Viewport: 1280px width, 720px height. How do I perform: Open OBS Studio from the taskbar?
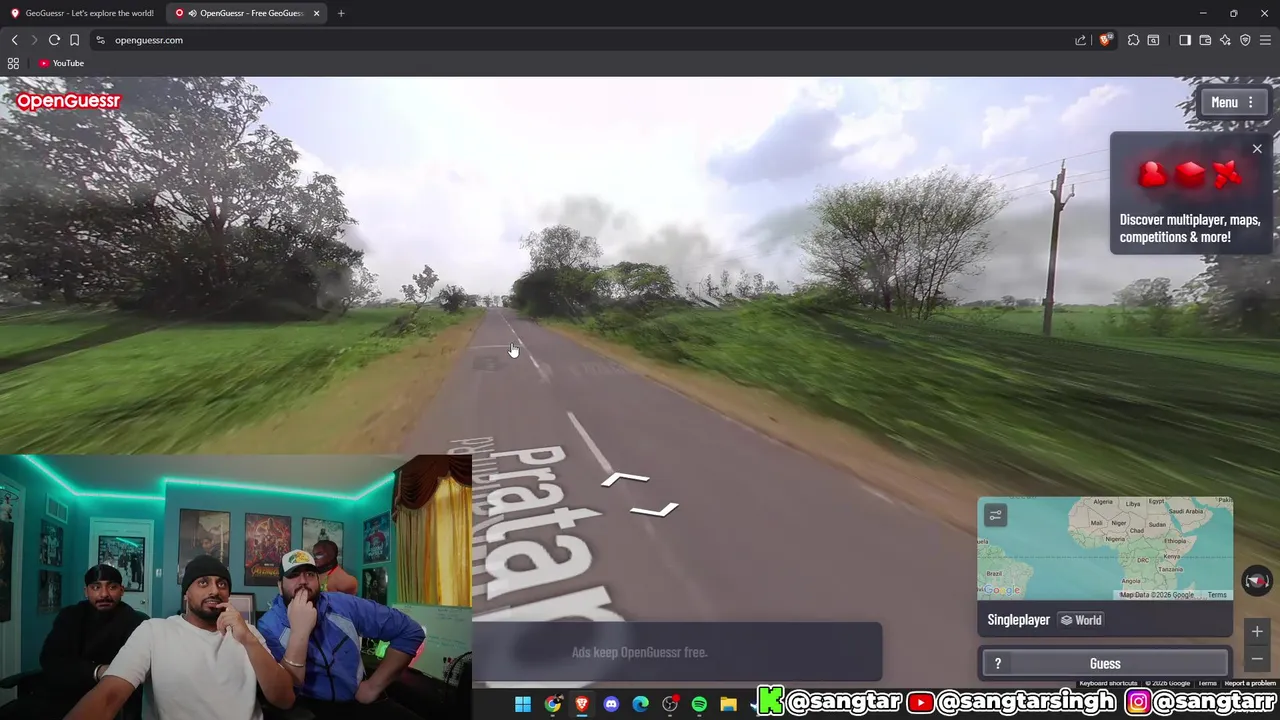[x=670, y=704]
